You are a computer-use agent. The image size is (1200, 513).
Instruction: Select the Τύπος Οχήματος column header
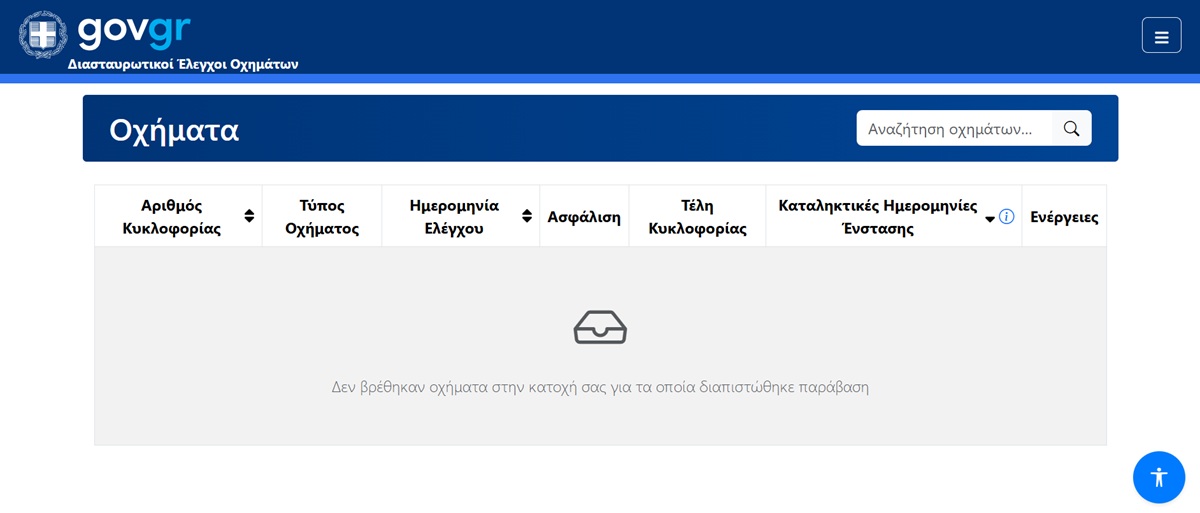[x=322, y=216]
